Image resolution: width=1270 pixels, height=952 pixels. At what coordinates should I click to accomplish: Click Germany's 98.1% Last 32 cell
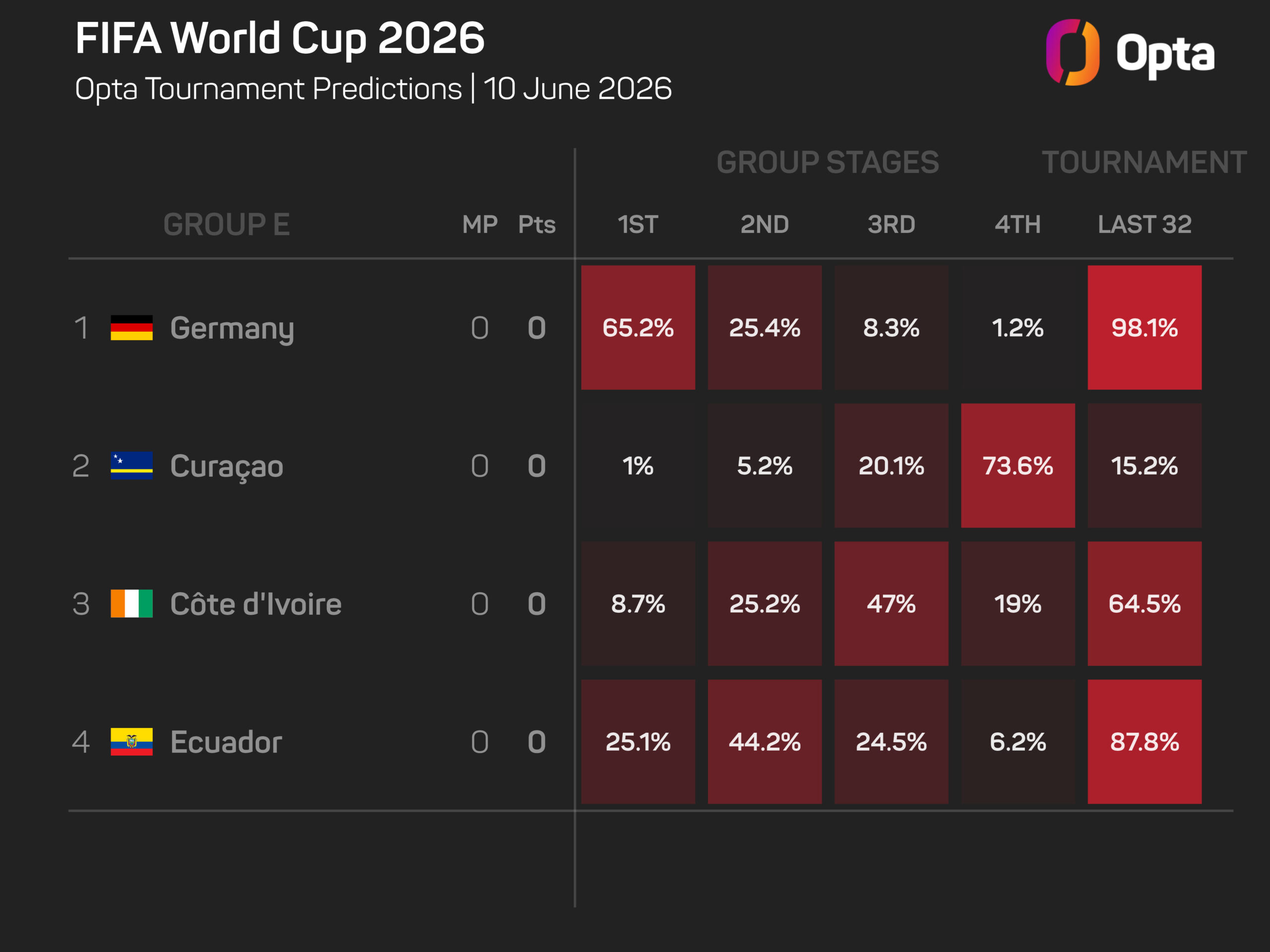[x=1145, y=328]
